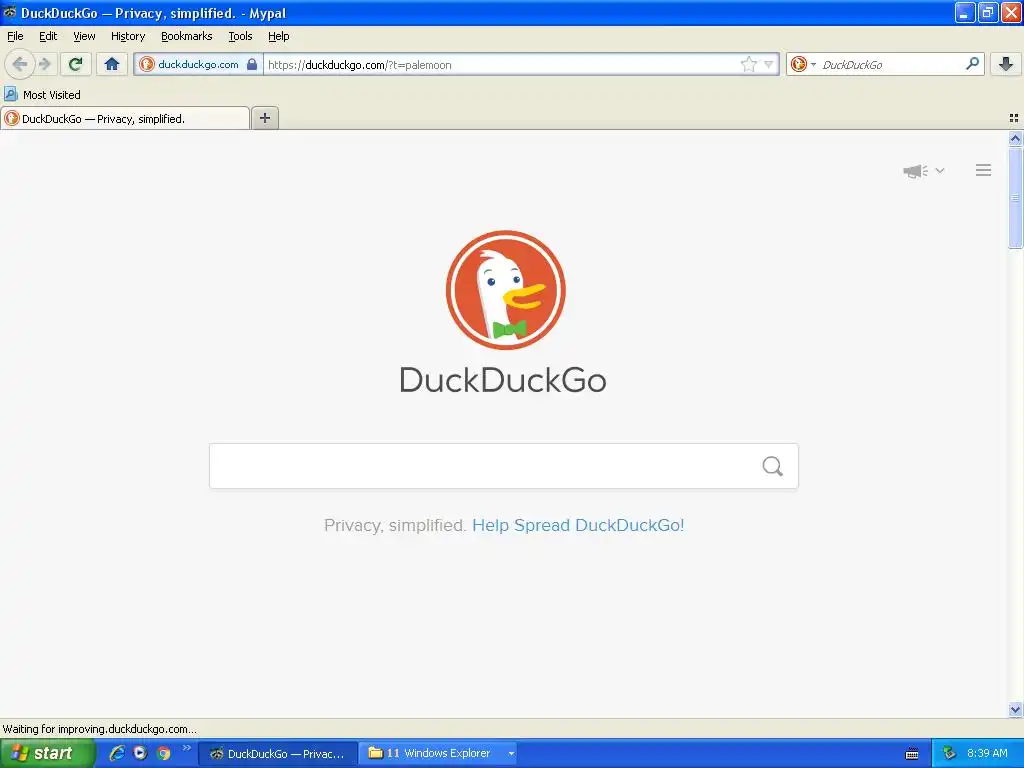Click the system tray network icon
Viewport: 1024px width, 768px height.
coord(950,753)
